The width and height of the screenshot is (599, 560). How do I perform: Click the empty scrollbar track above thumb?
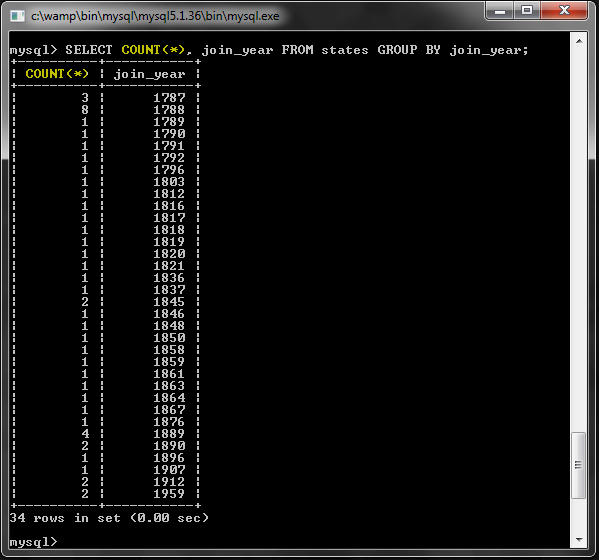[x=579, y=240]
